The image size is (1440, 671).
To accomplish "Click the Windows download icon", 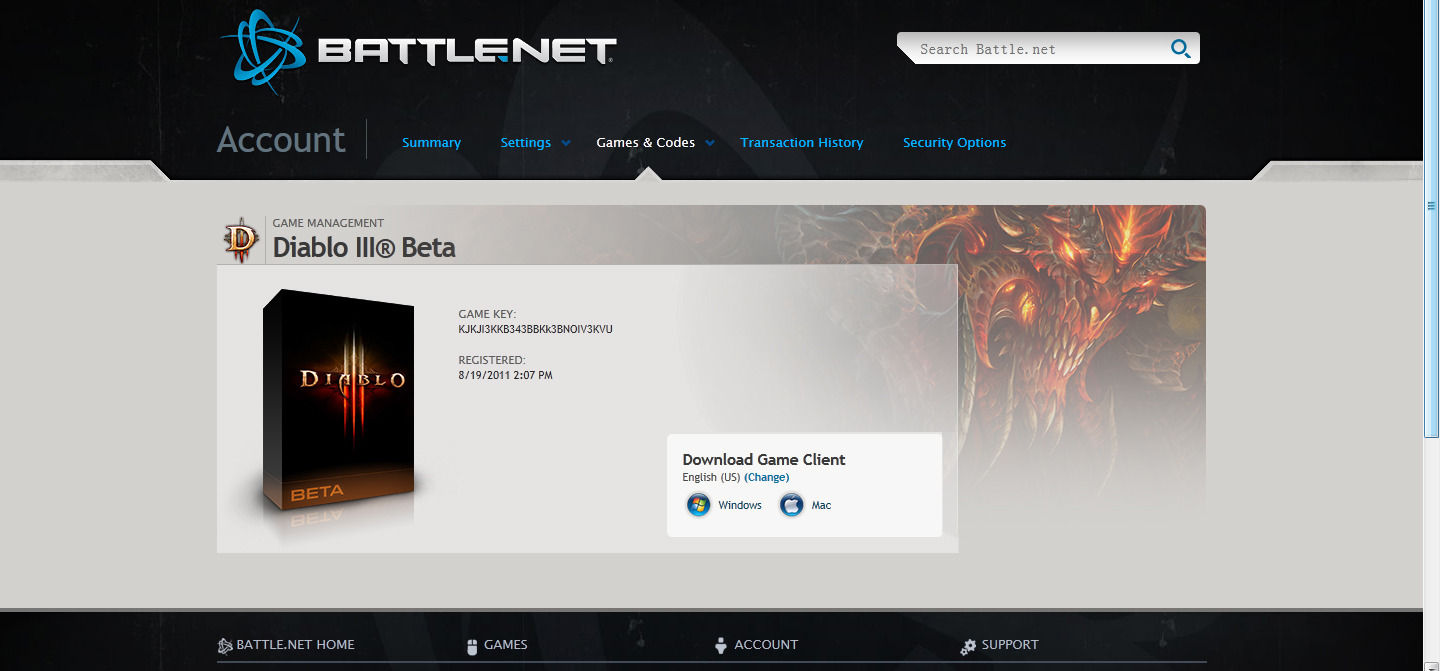I will (x=698, y=505).
